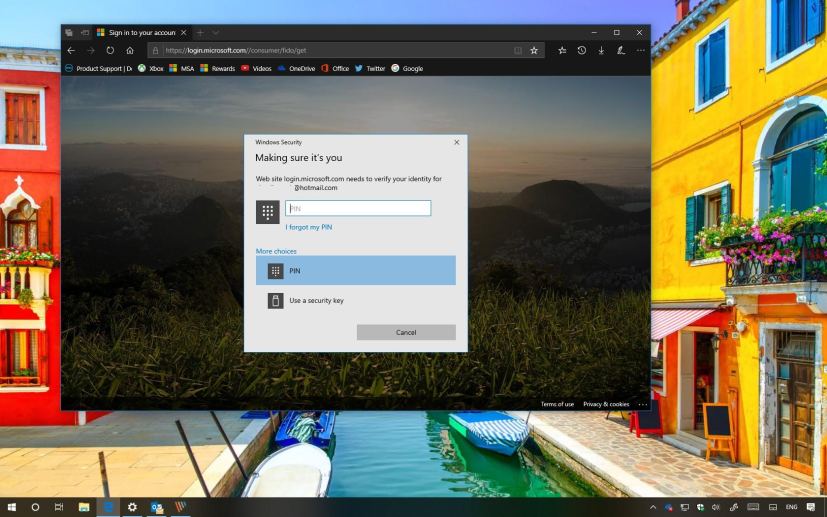The image size is (827, 517).
Task: Show tab previews chevron
Action: coord(216,33)
